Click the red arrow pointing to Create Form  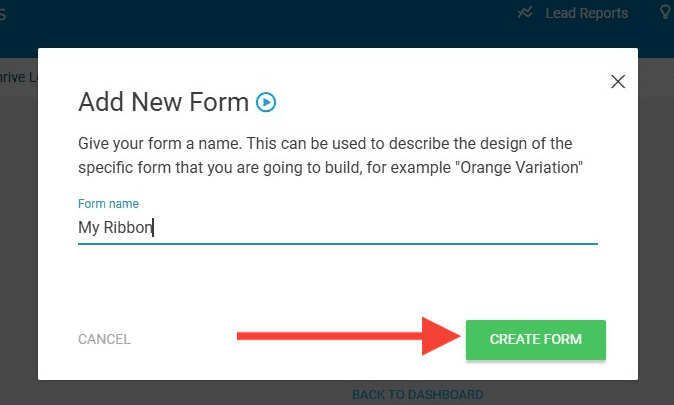(342, 339)
